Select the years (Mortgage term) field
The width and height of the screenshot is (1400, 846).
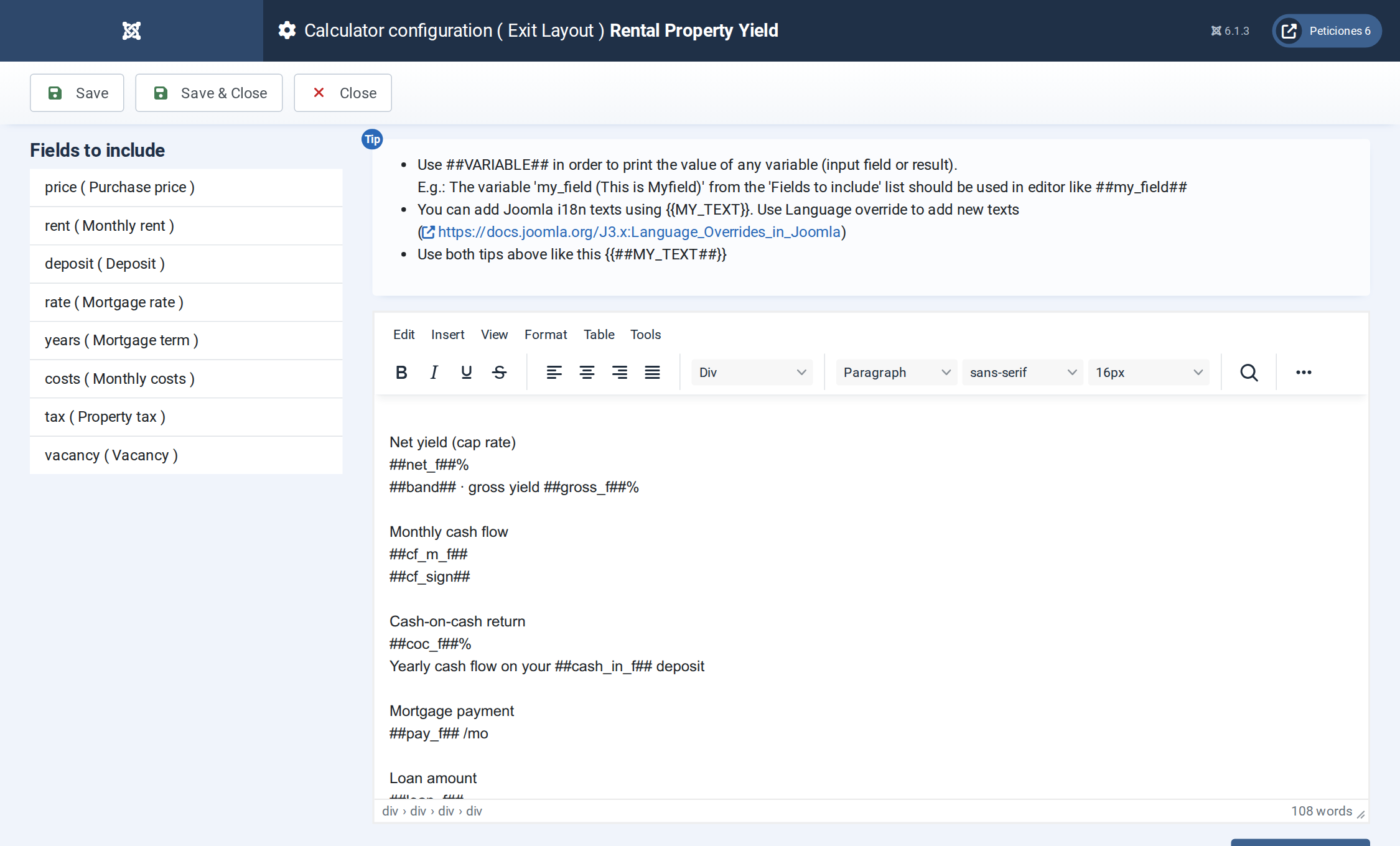[x=186, y=340]
